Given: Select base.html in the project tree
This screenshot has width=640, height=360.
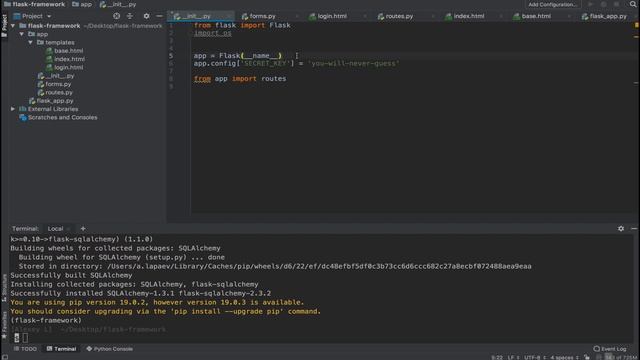Looking at the screenshot, I should [x=64, y=51].
